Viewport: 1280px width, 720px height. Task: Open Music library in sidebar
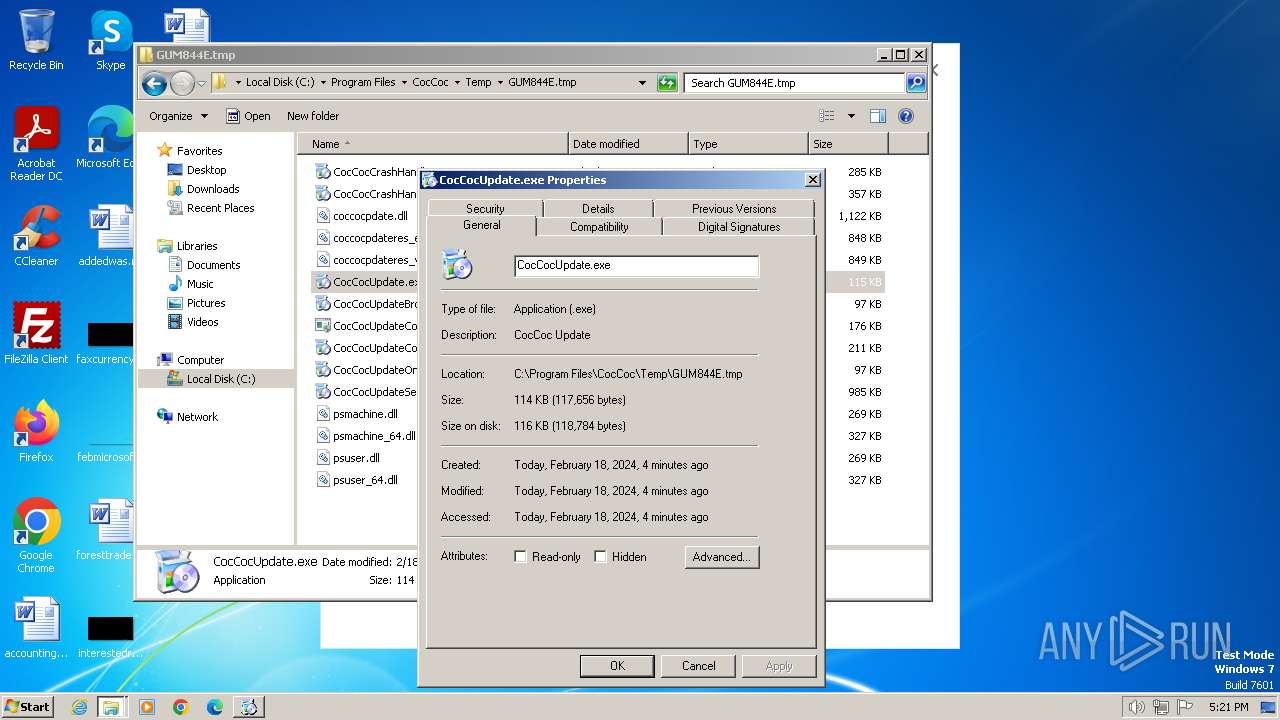pyautogui.click(x=200, y=284)
